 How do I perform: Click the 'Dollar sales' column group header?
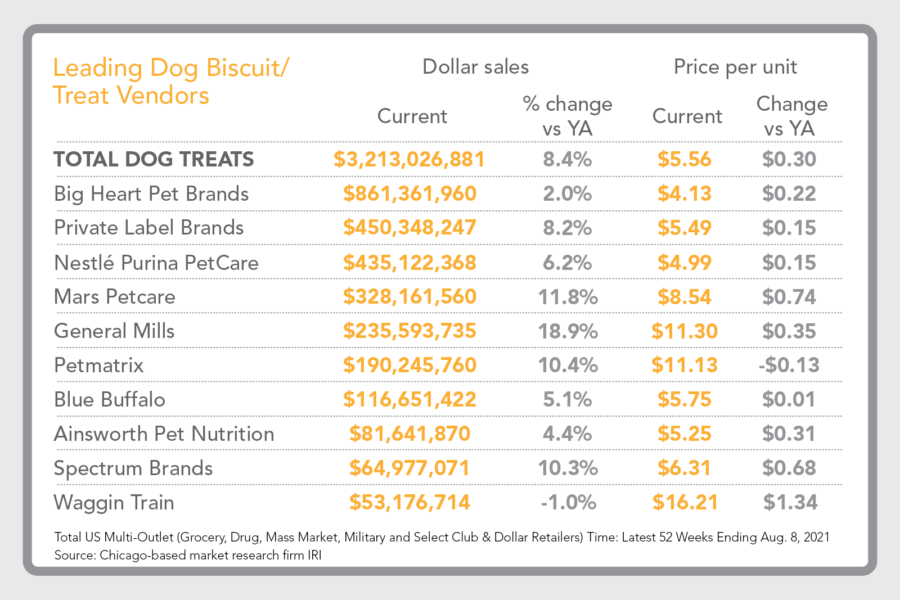coord(475,68)
